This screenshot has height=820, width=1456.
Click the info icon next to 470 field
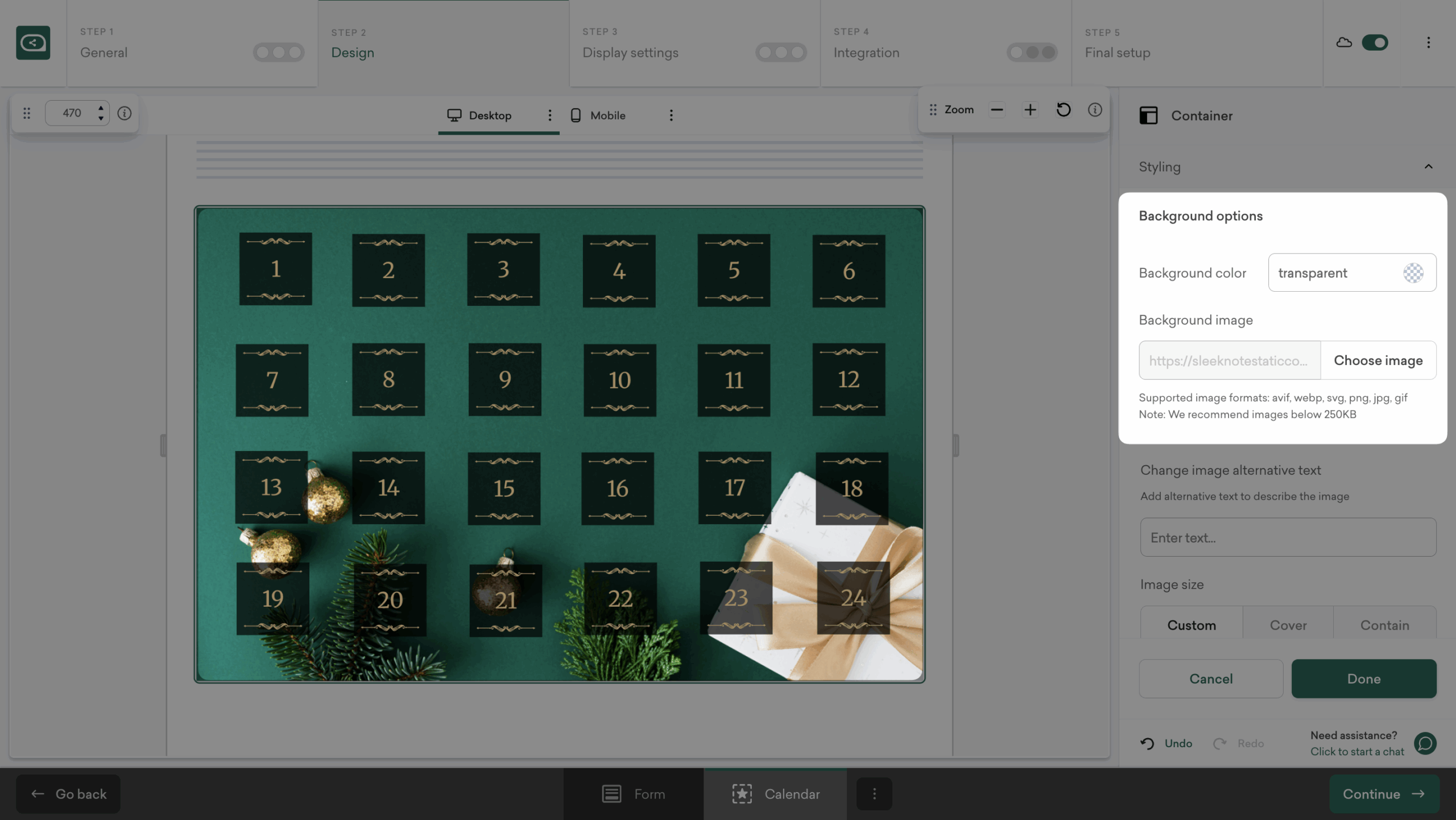pos(125,113)
